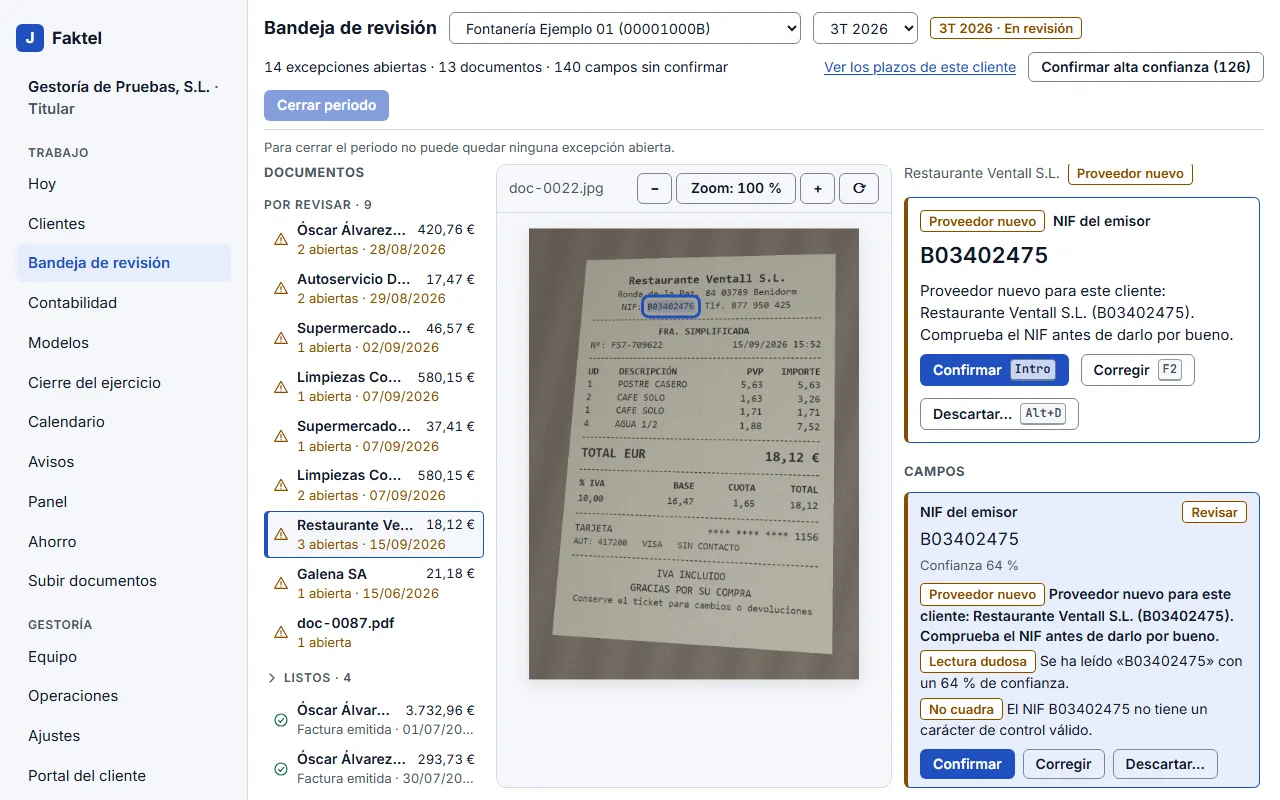Select Galena SA document 21,18 €
Screen dimensions: 1280x800
pos(374,583)
